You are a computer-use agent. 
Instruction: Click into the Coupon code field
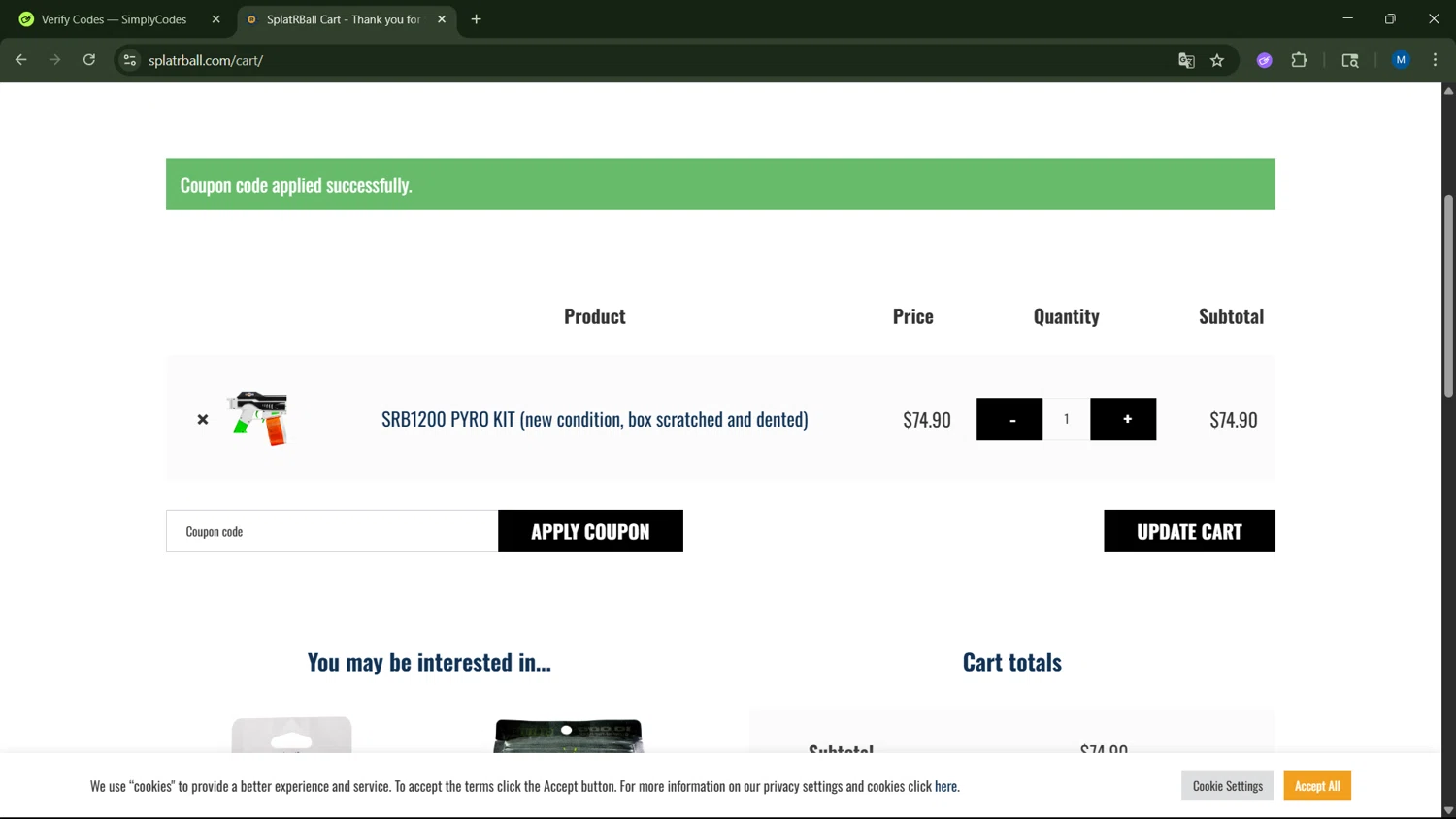coord(332,531)
